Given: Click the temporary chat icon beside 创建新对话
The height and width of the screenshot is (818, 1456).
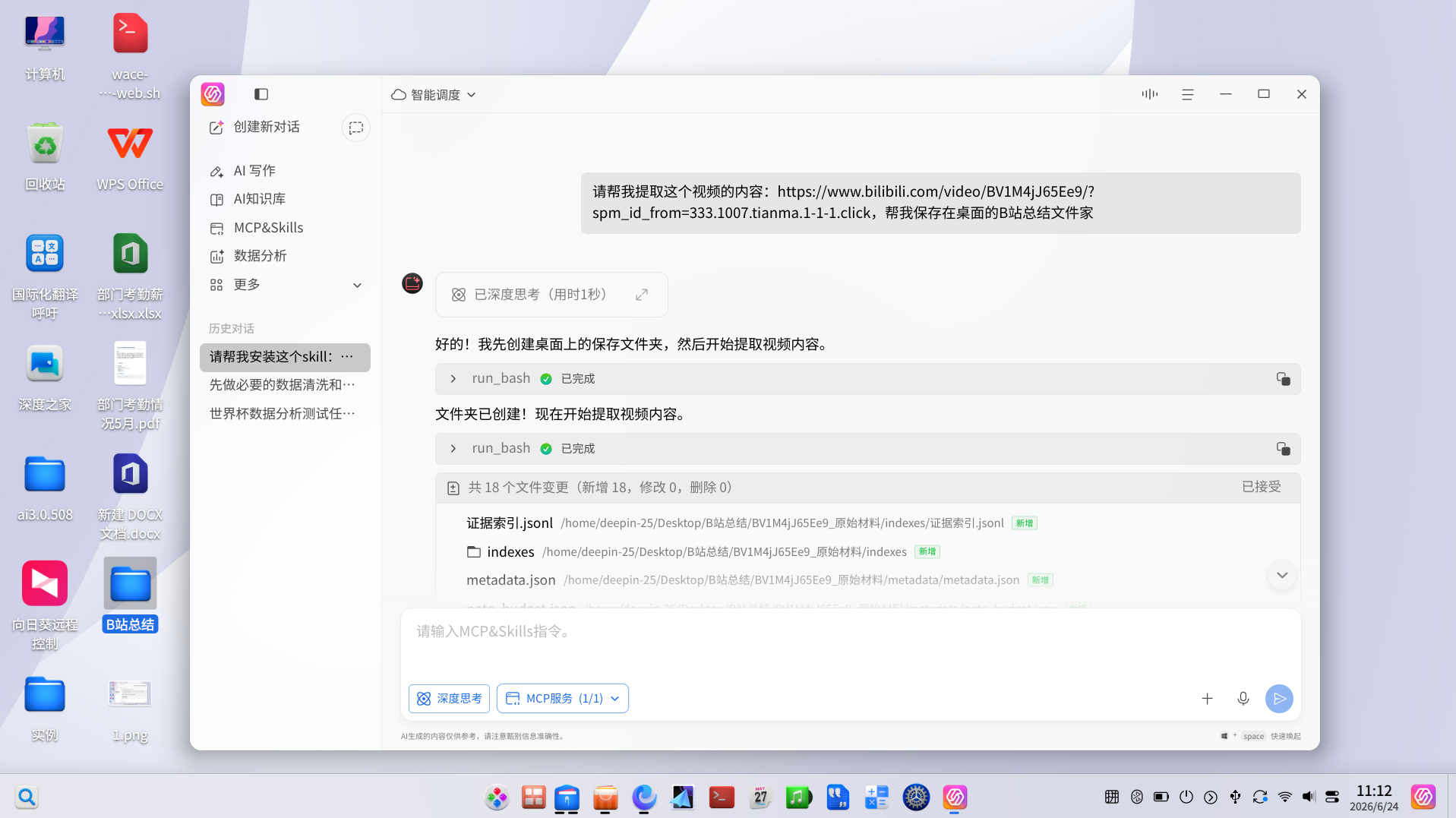Looking at the screenshot, I should coord(355,128).
